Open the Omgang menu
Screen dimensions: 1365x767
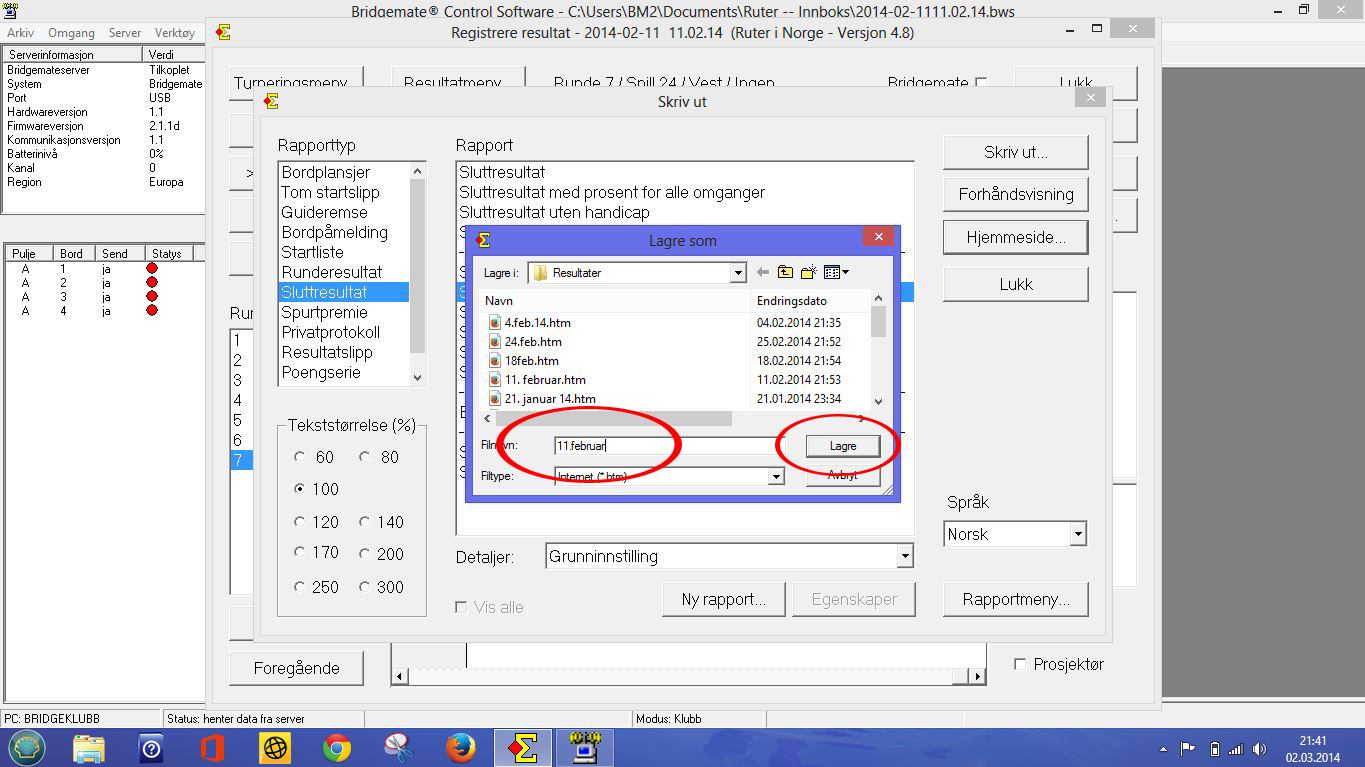click(x=71, y=33)
